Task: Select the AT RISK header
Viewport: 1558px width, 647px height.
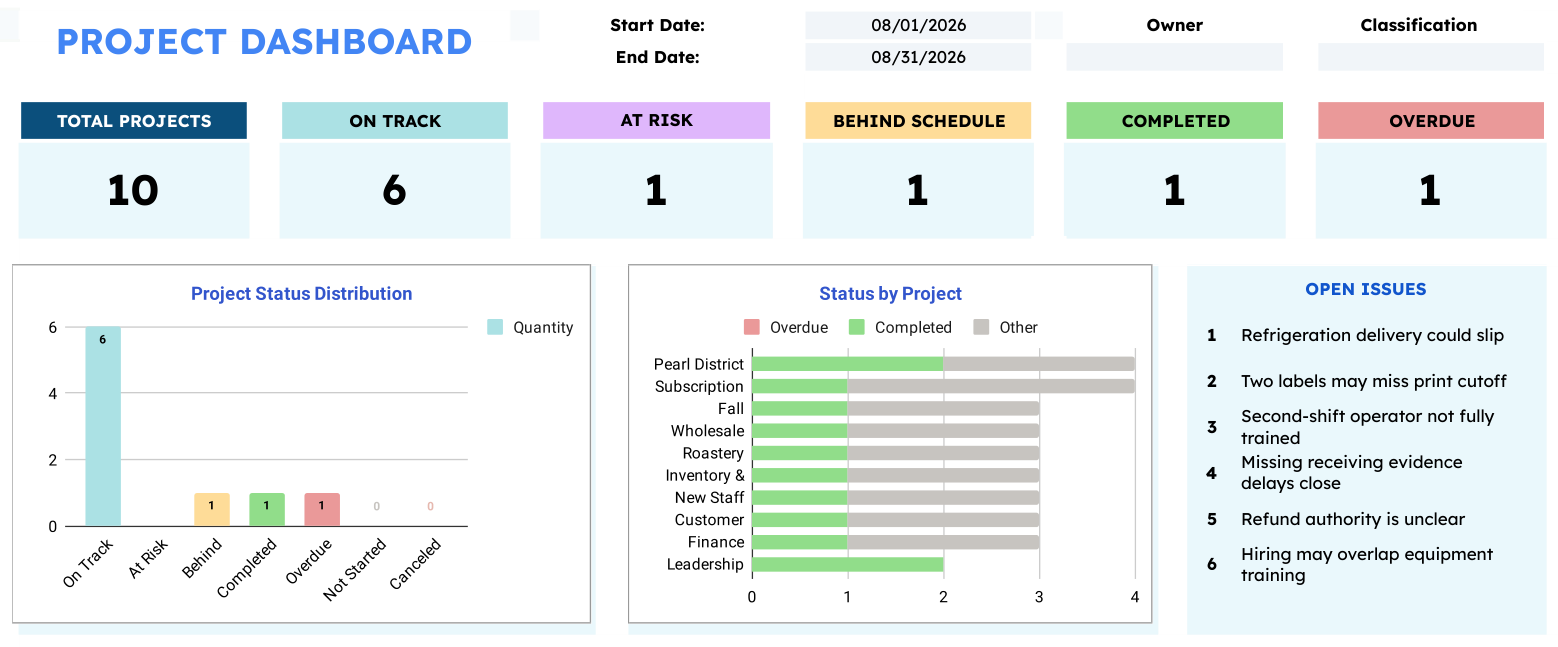Action: [x=656, y=120]
